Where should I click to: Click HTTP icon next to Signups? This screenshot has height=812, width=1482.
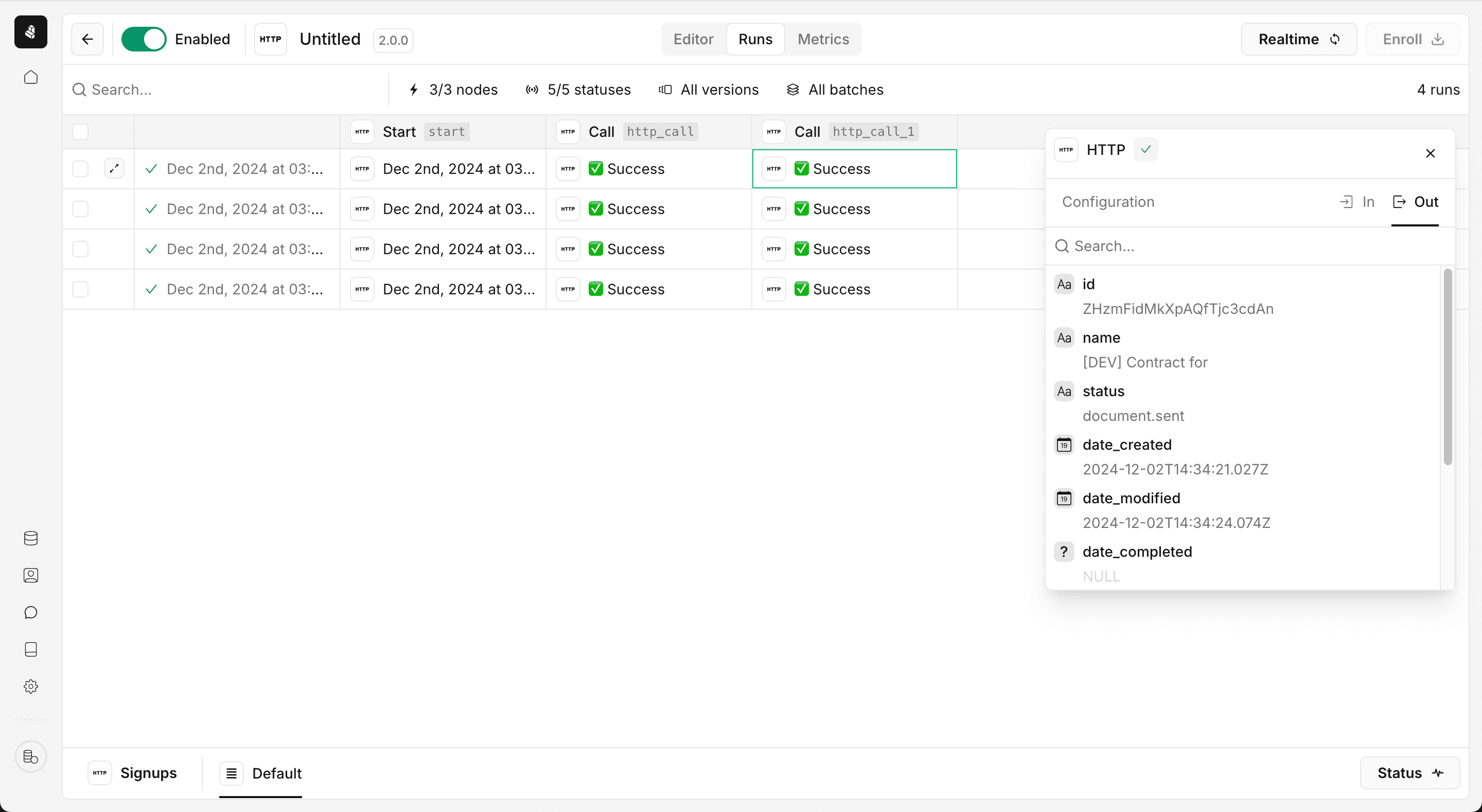99,773
